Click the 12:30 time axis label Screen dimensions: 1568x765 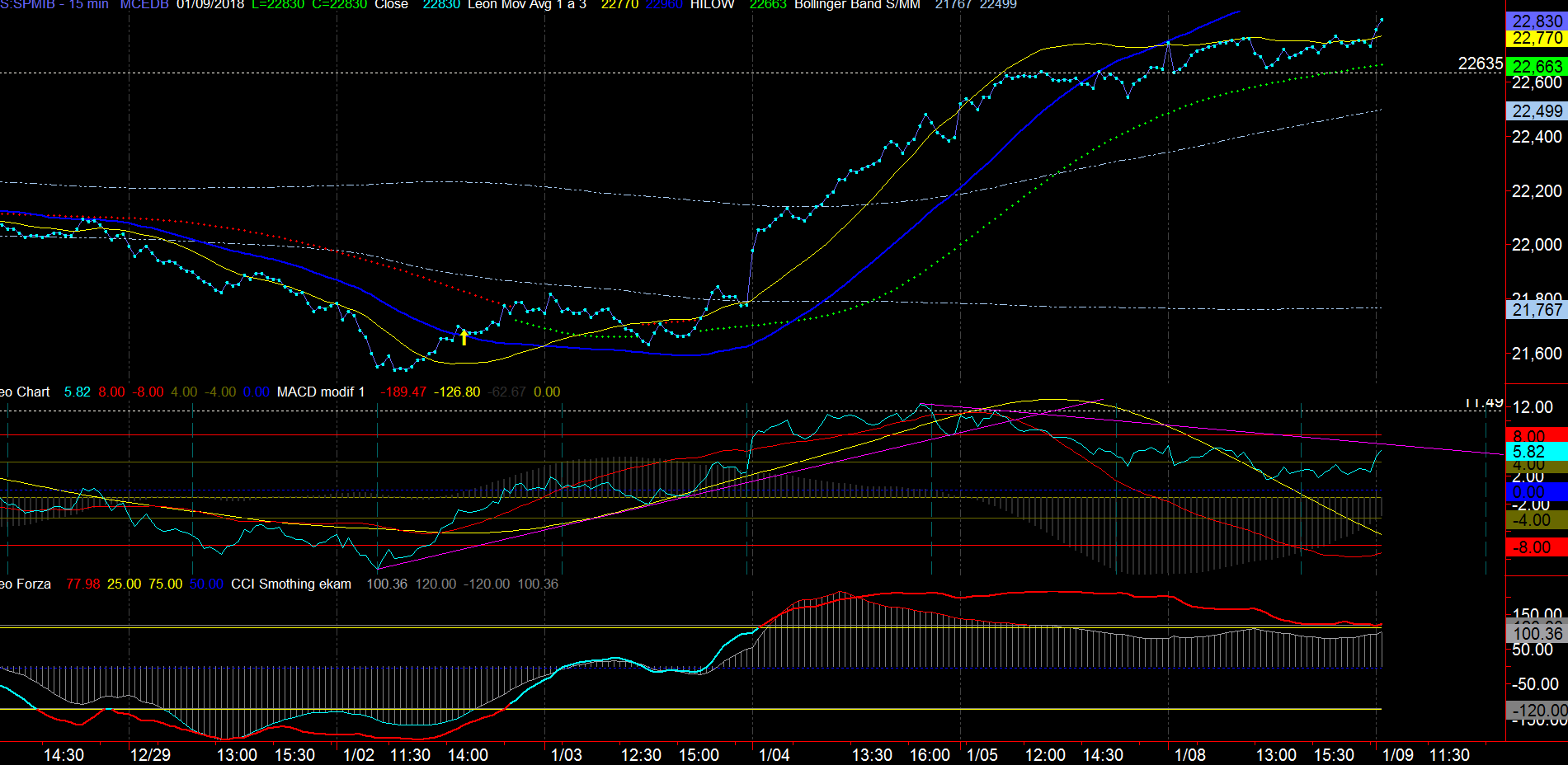[641, 755]
